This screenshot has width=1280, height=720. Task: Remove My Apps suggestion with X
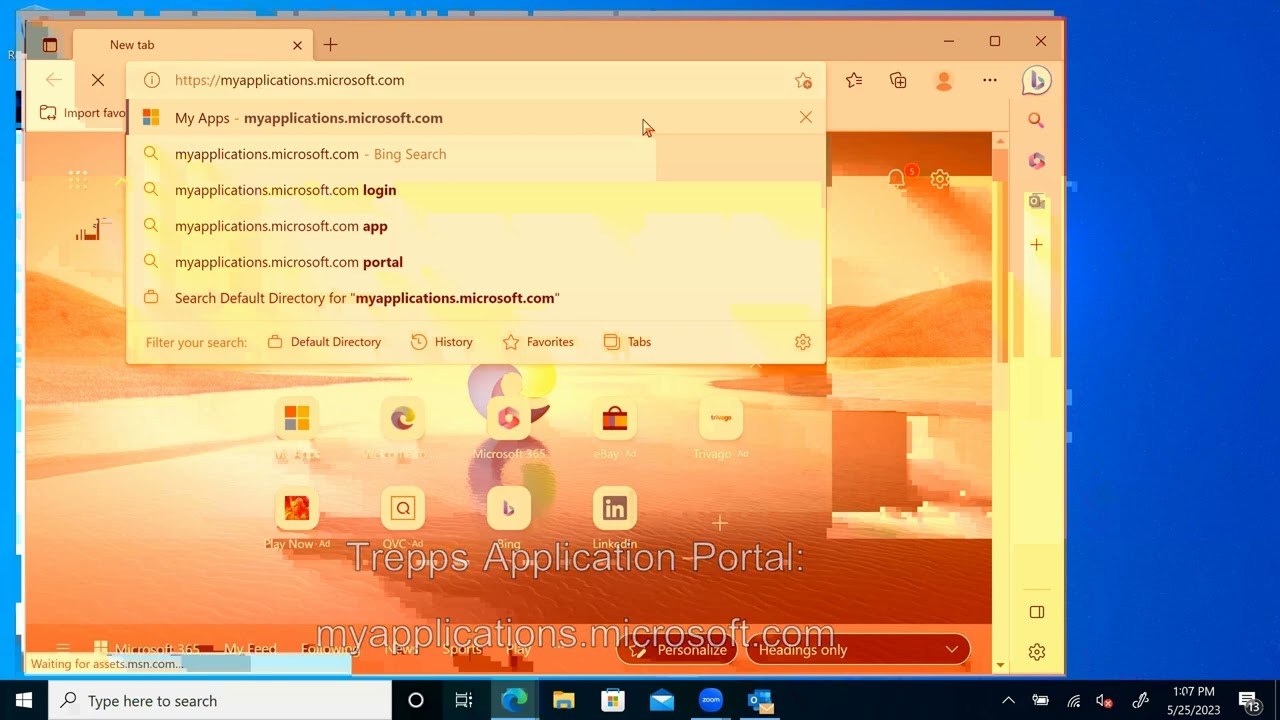pyautogui.click(x=806, y=117)
